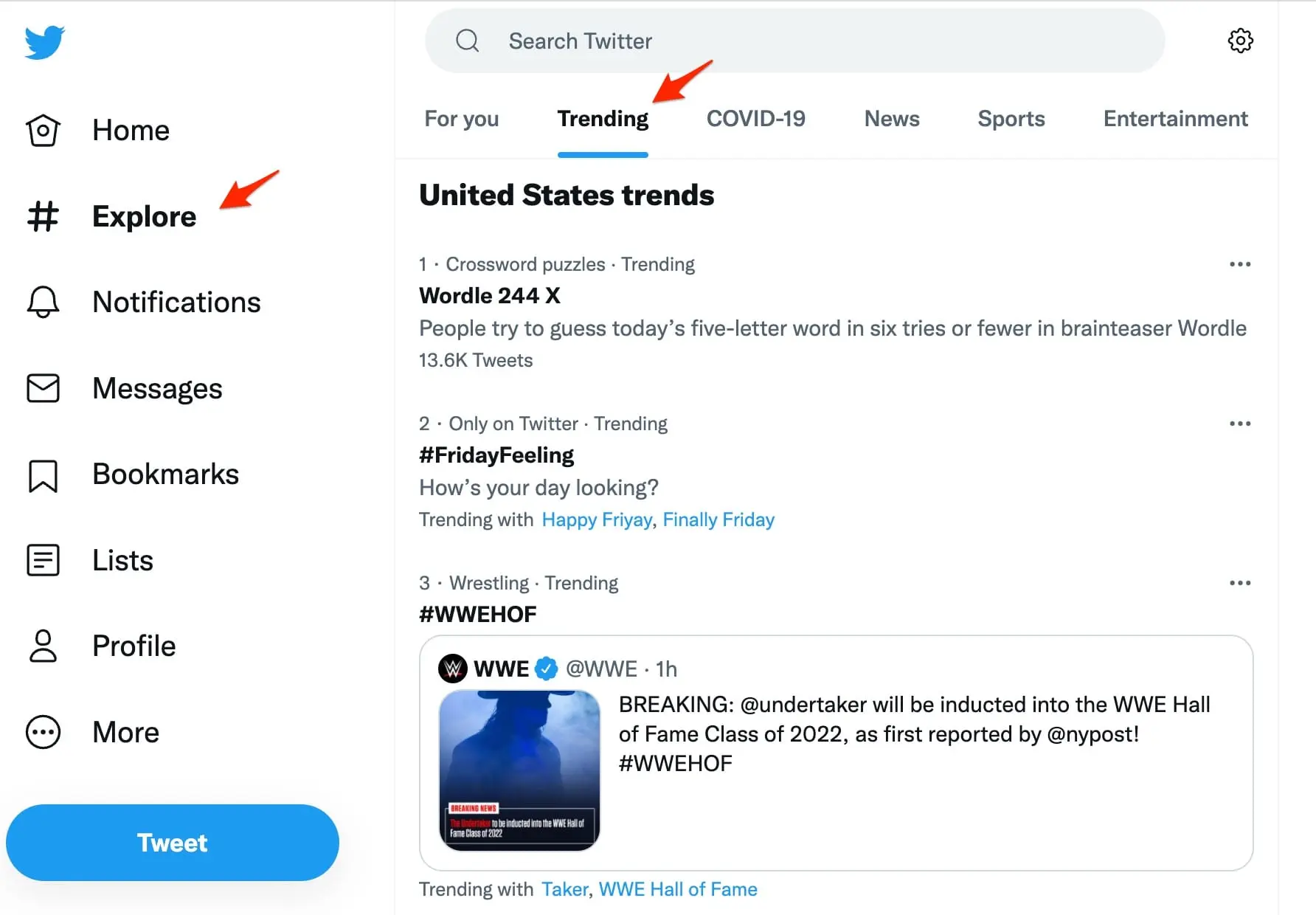Screen dimensions: 1316x915
Task: Open options for the #FridayFeeling trend
Action: (1240, 424)
